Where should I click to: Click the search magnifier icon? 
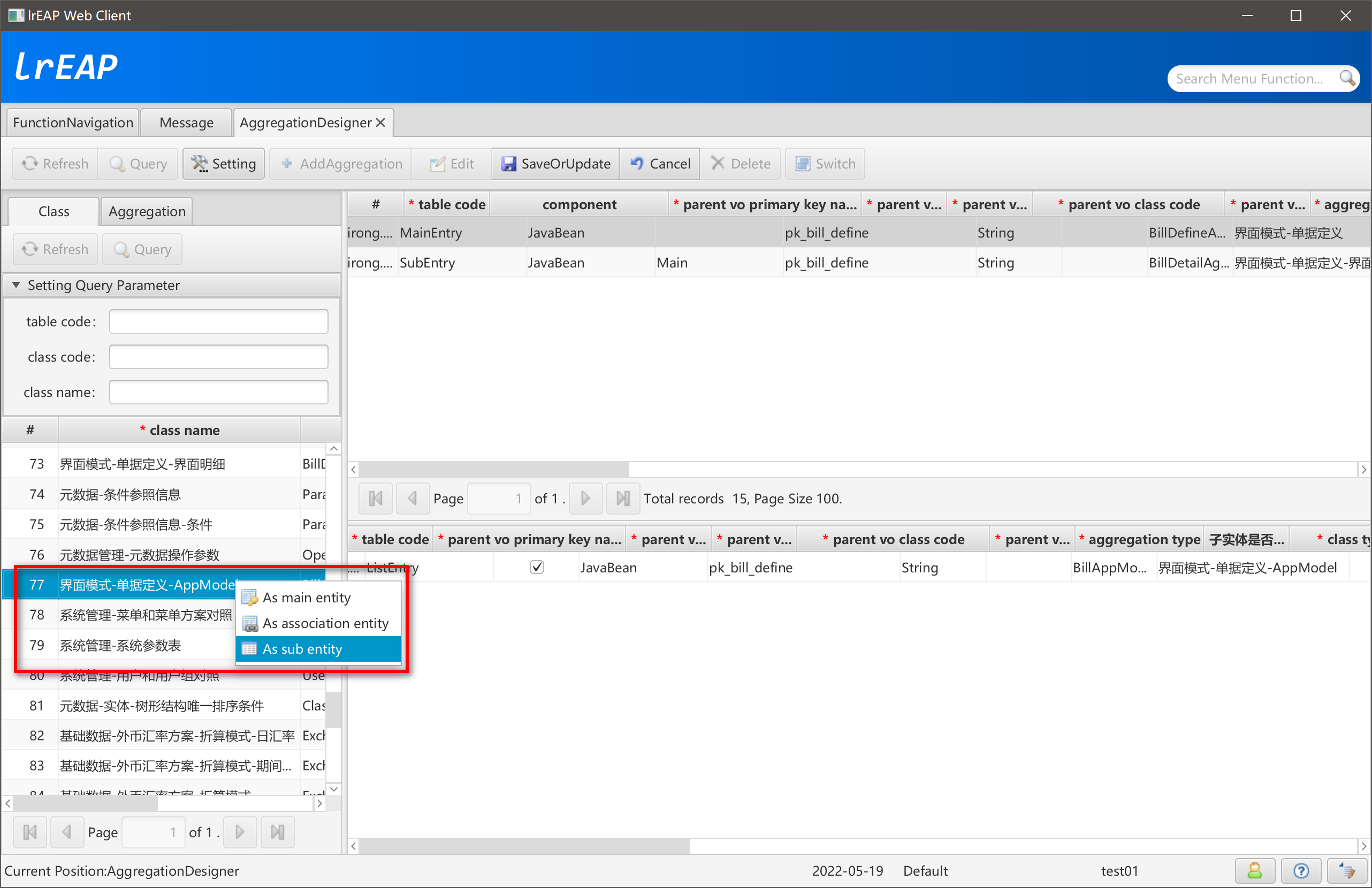click(x=1347, y=78)
